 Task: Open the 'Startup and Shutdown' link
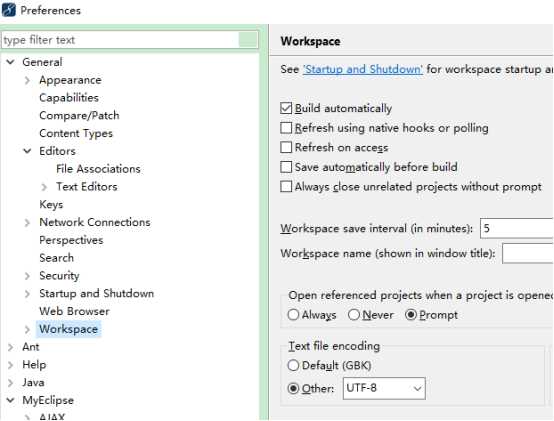point(363,69)
